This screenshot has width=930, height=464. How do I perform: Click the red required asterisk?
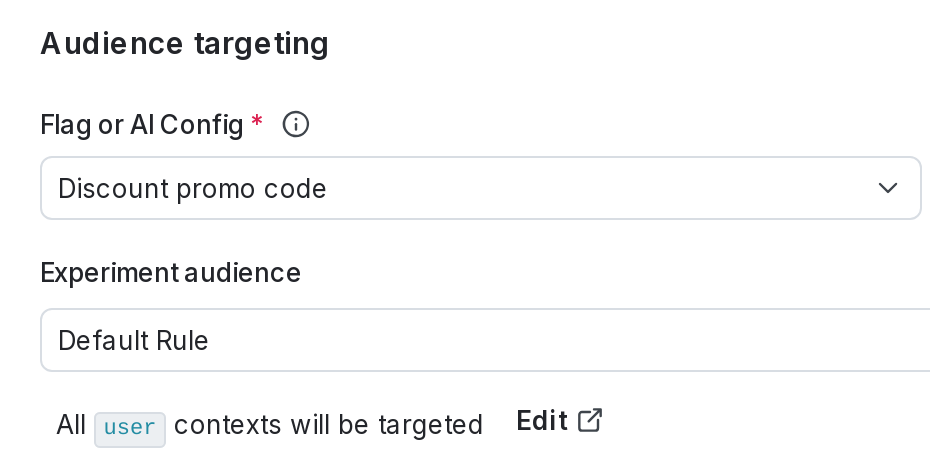[x=257, y=123]
